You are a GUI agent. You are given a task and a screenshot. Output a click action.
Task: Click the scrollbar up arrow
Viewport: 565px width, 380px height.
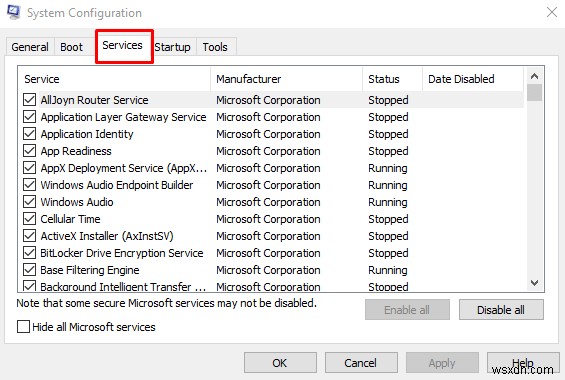pos(534,76)
